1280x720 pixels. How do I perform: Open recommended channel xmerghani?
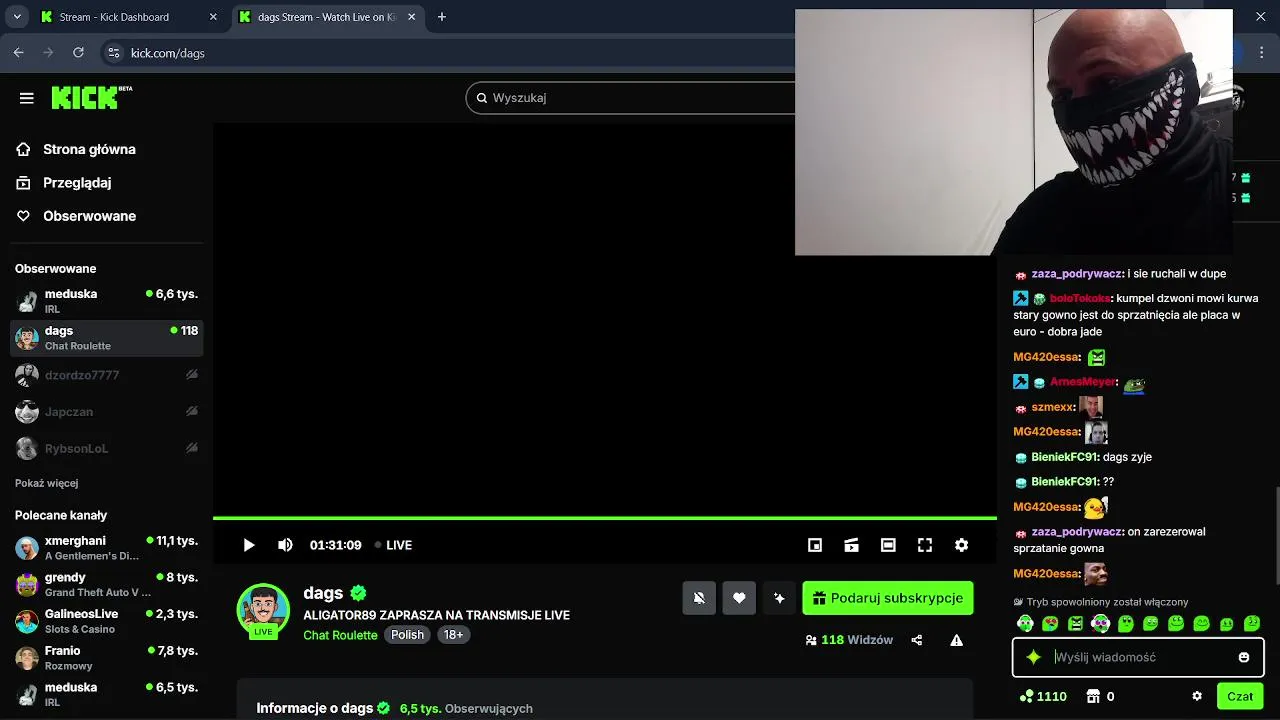[x=107, y=548]
